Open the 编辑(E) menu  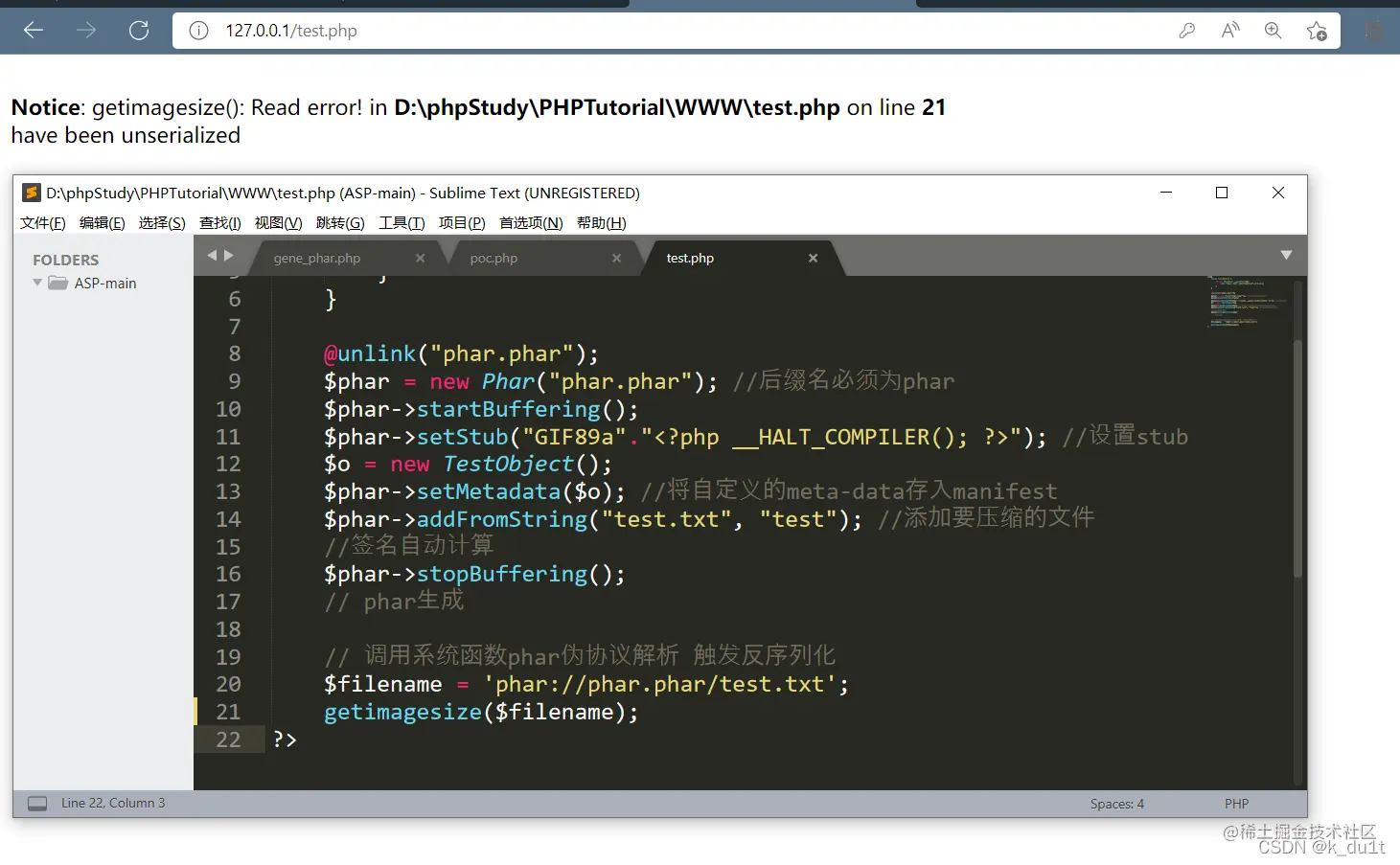tap(103, 223)
